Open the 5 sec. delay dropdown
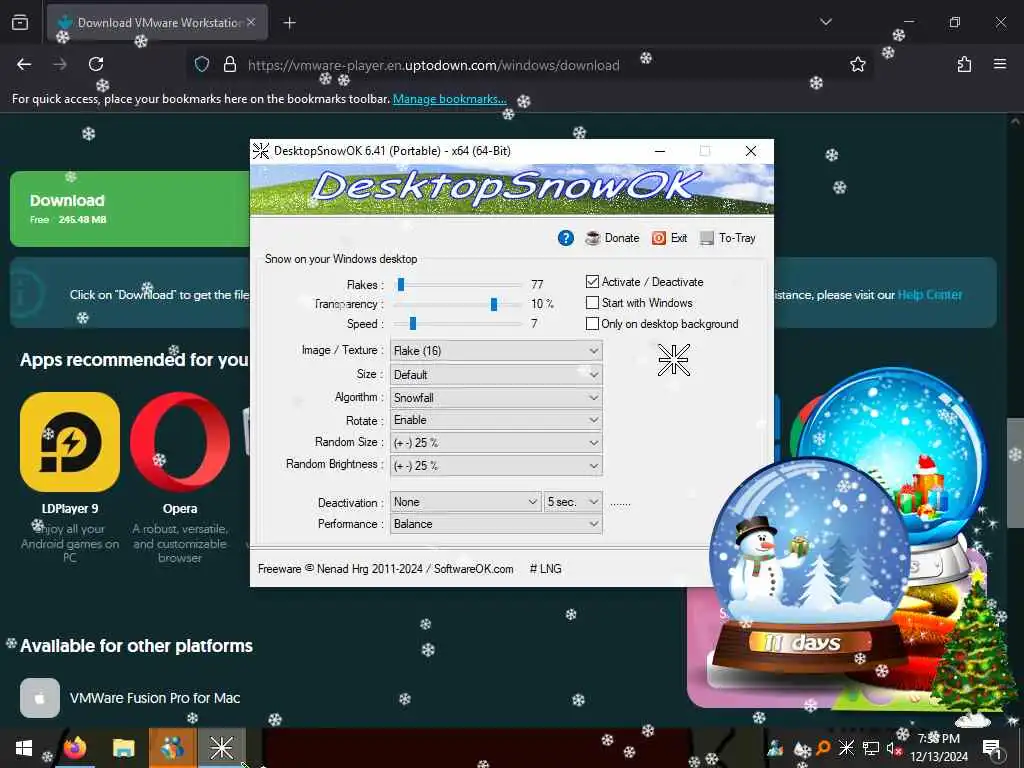Viewport: 1024px width, 768px height. click(573, 502)
